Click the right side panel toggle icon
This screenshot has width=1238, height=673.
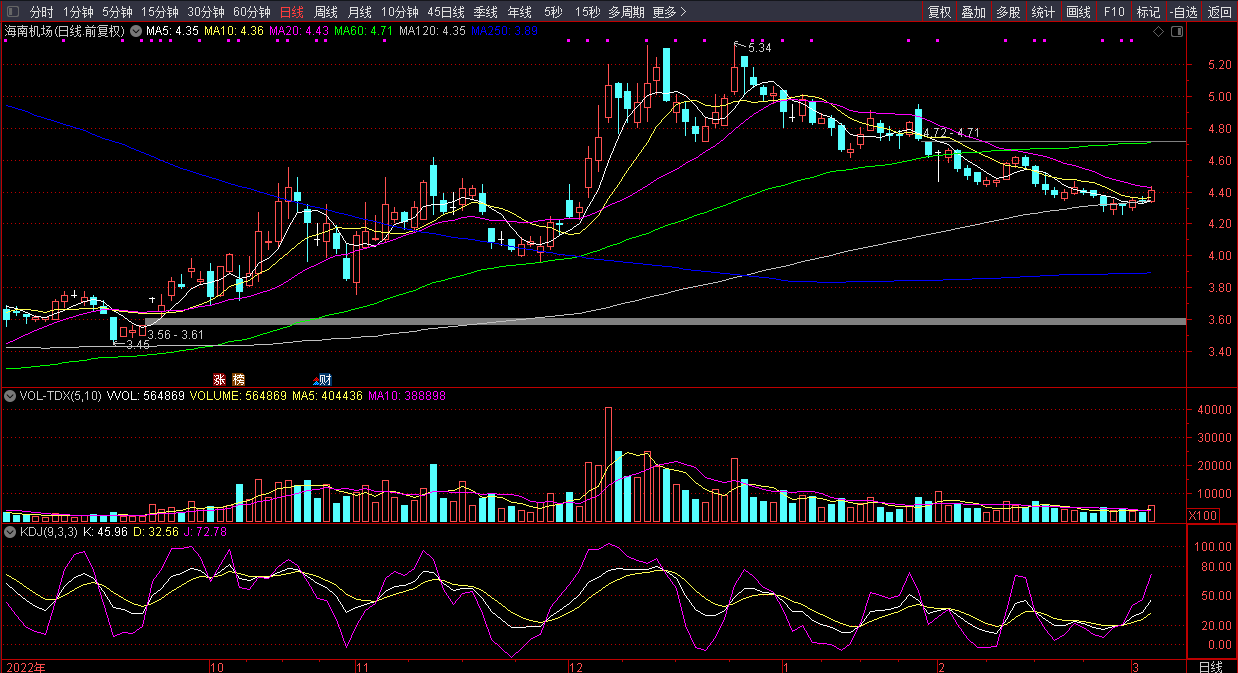click(x=1175, y=32)
